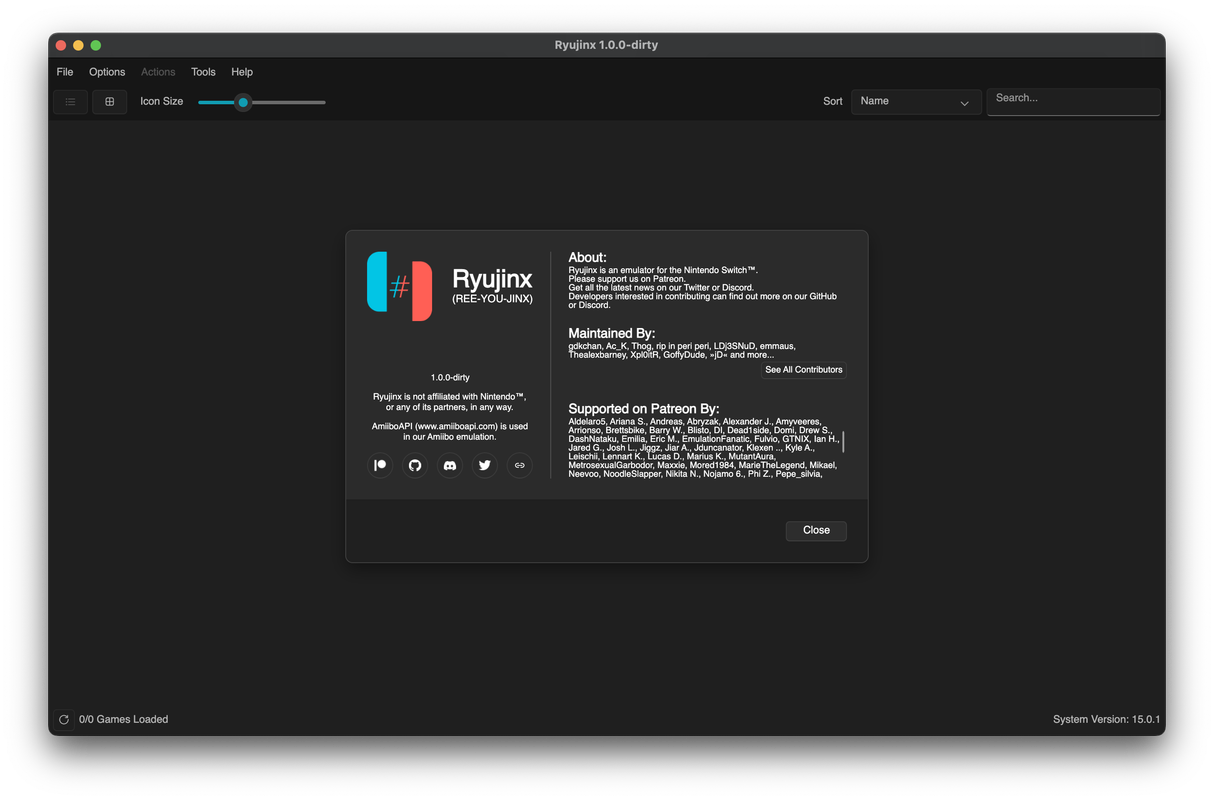Click the refresh games icon
Image resolution: width=1214 pixels, height=800 pixels.
tap(64, 719)
